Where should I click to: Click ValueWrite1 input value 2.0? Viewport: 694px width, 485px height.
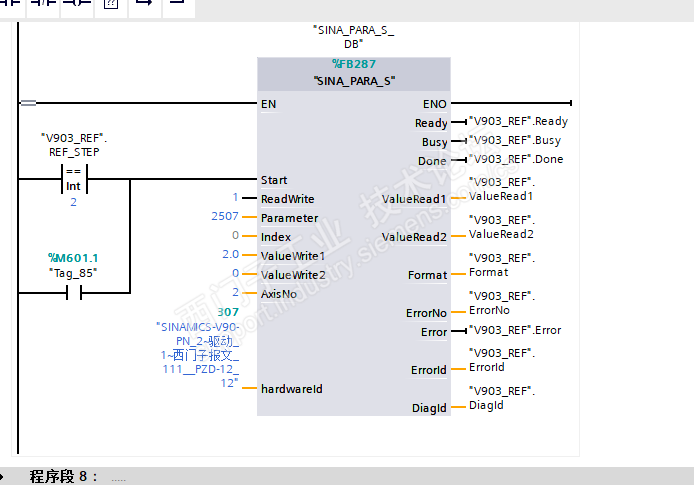point(231,254)
